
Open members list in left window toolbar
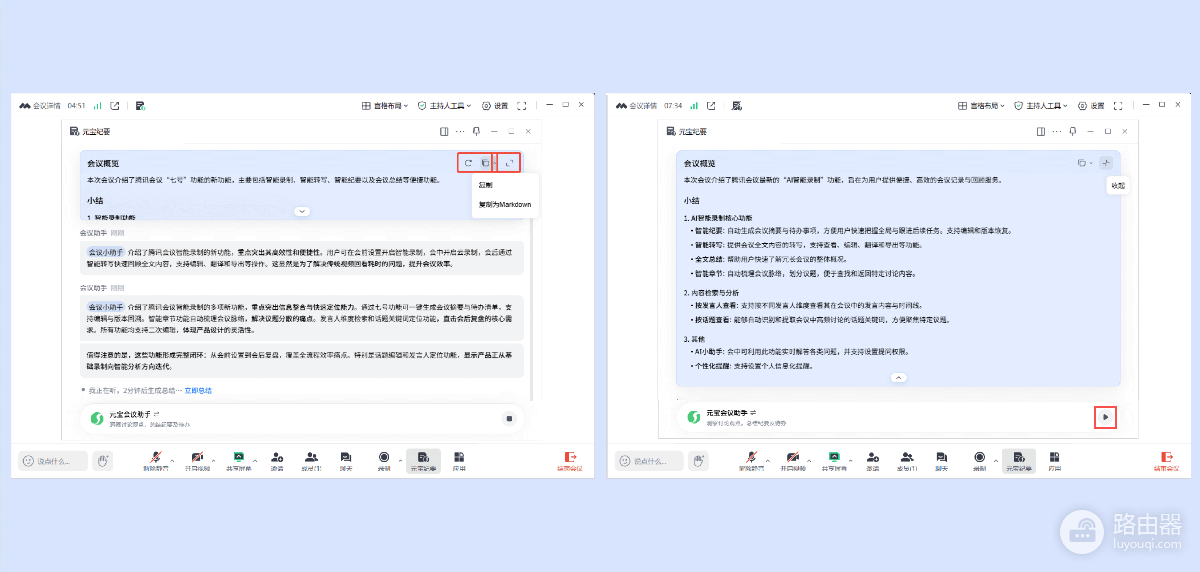click(x=312, y=460)
